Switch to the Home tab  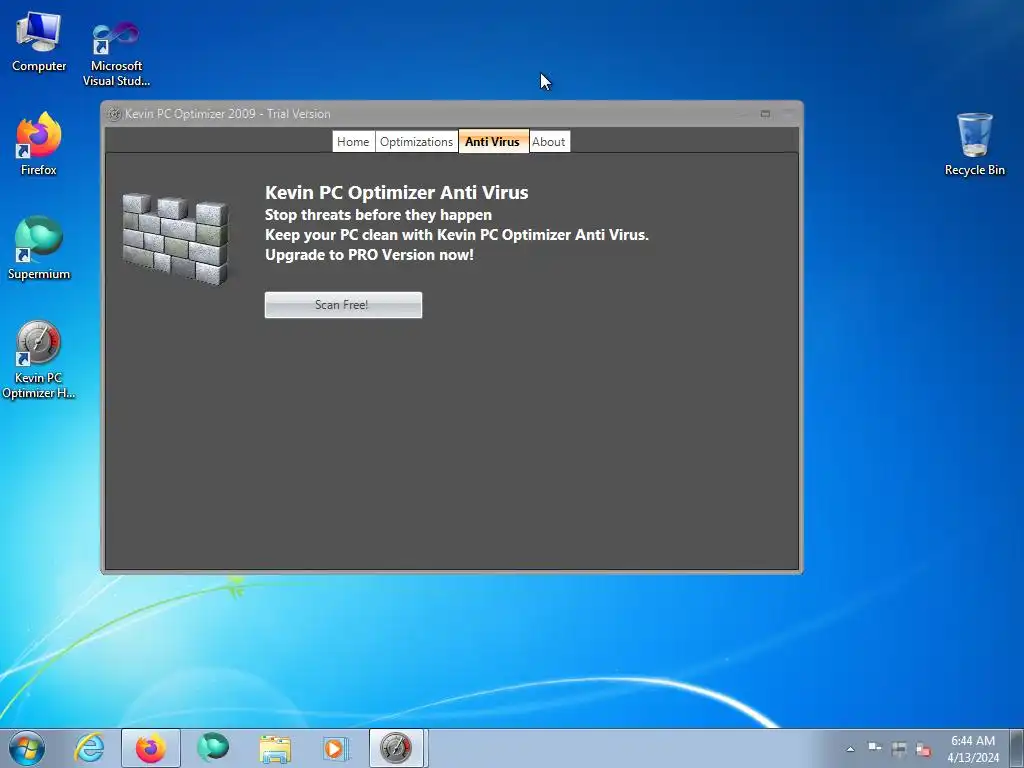point(353,142)
